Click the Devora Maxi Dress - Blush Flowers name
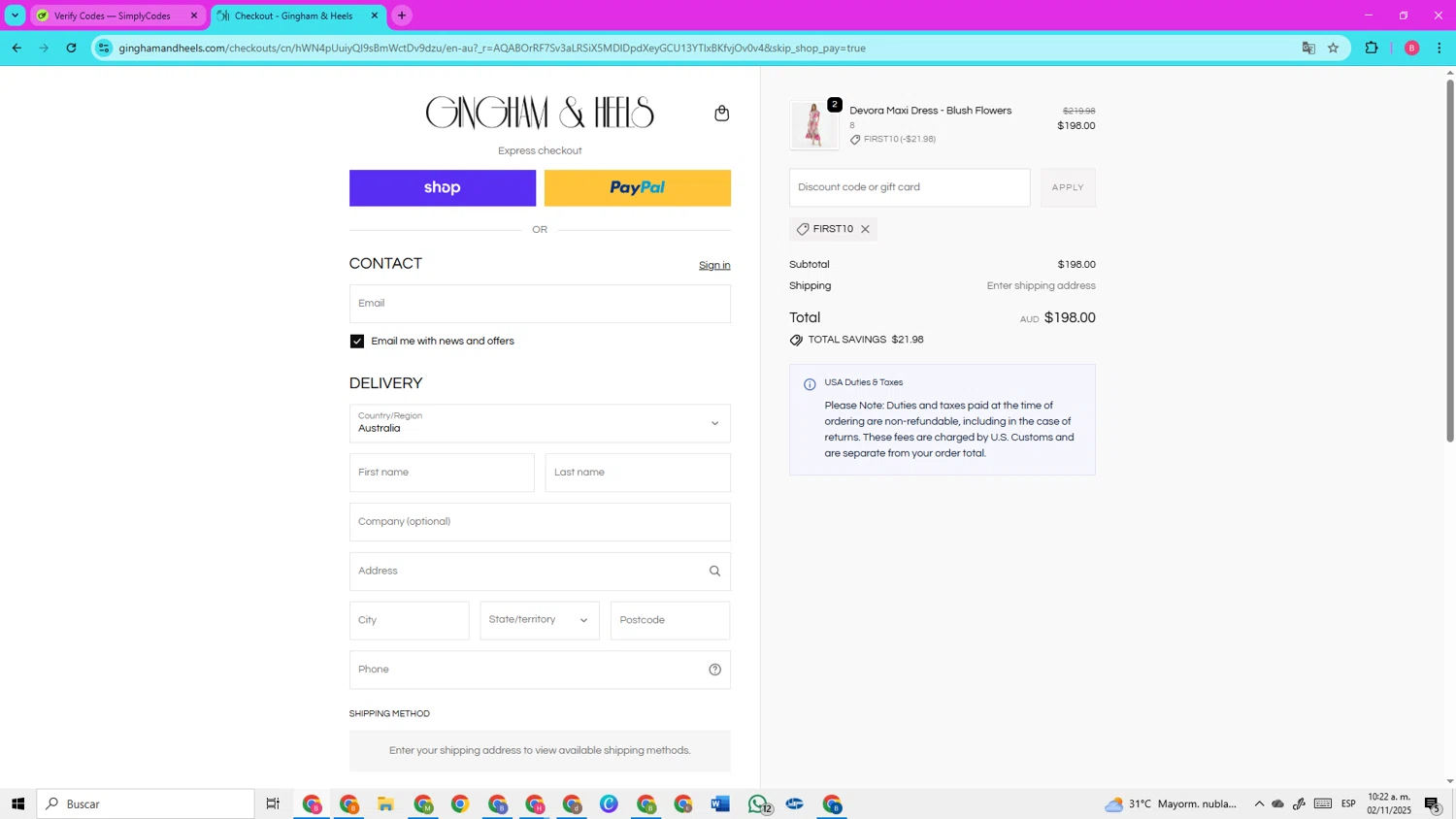 (931, 111)
